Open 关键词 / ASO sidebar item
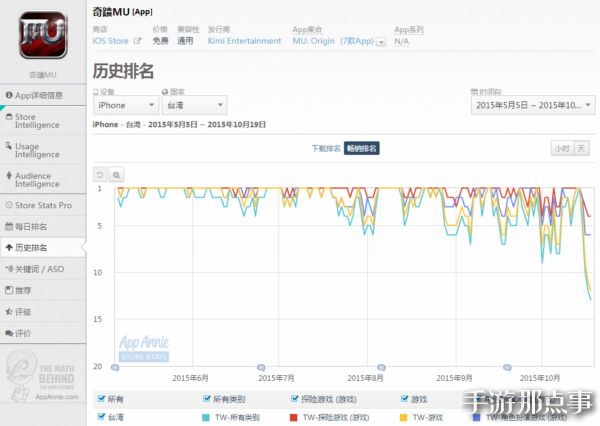Screen dimensions: 600x426 pos(43,269)
